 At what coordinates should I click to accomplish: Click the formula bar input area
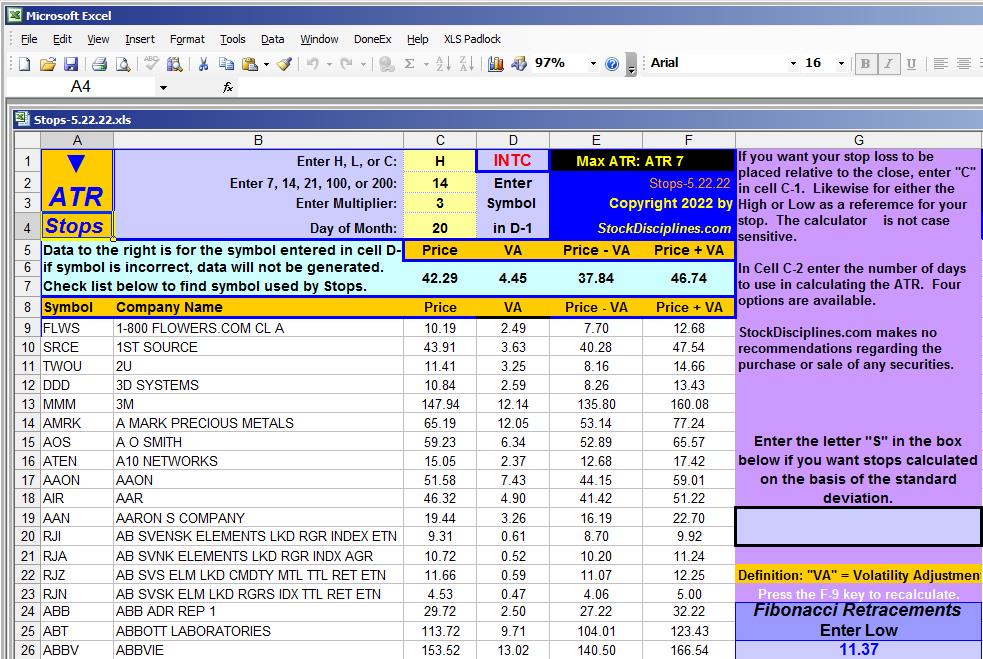[x=608, y=87]
